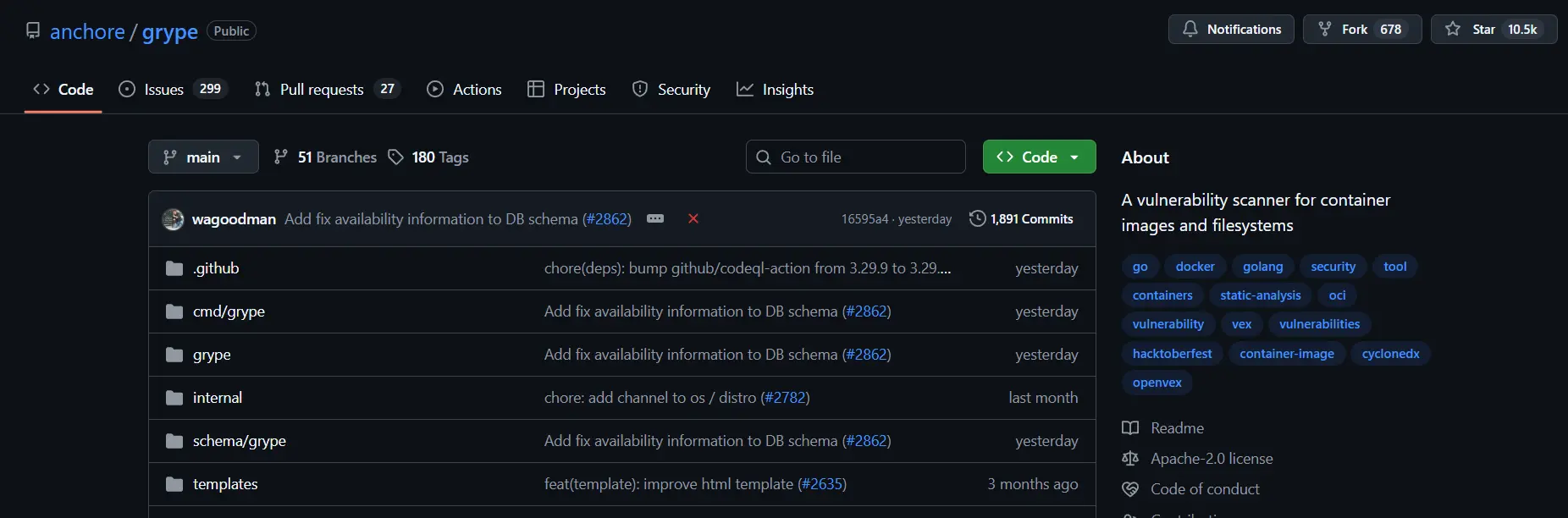Click the .github folder icon

tap(174, 268)
